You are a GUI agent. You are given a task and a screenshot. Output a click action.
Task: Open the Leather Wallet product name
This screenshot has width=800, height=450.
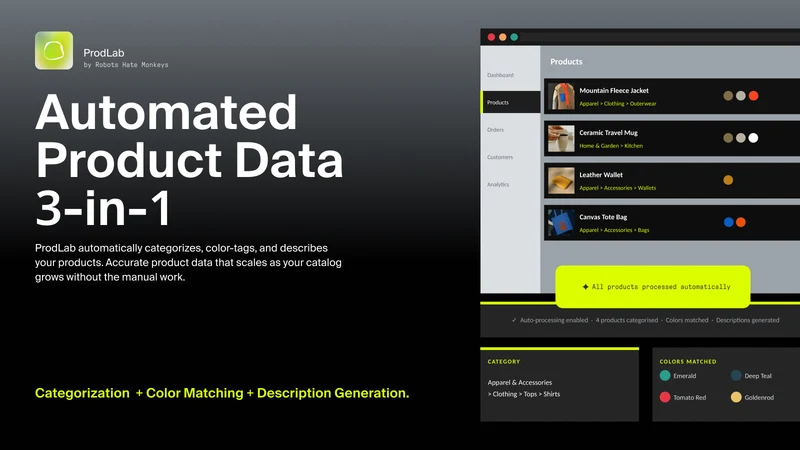(601, 174)
